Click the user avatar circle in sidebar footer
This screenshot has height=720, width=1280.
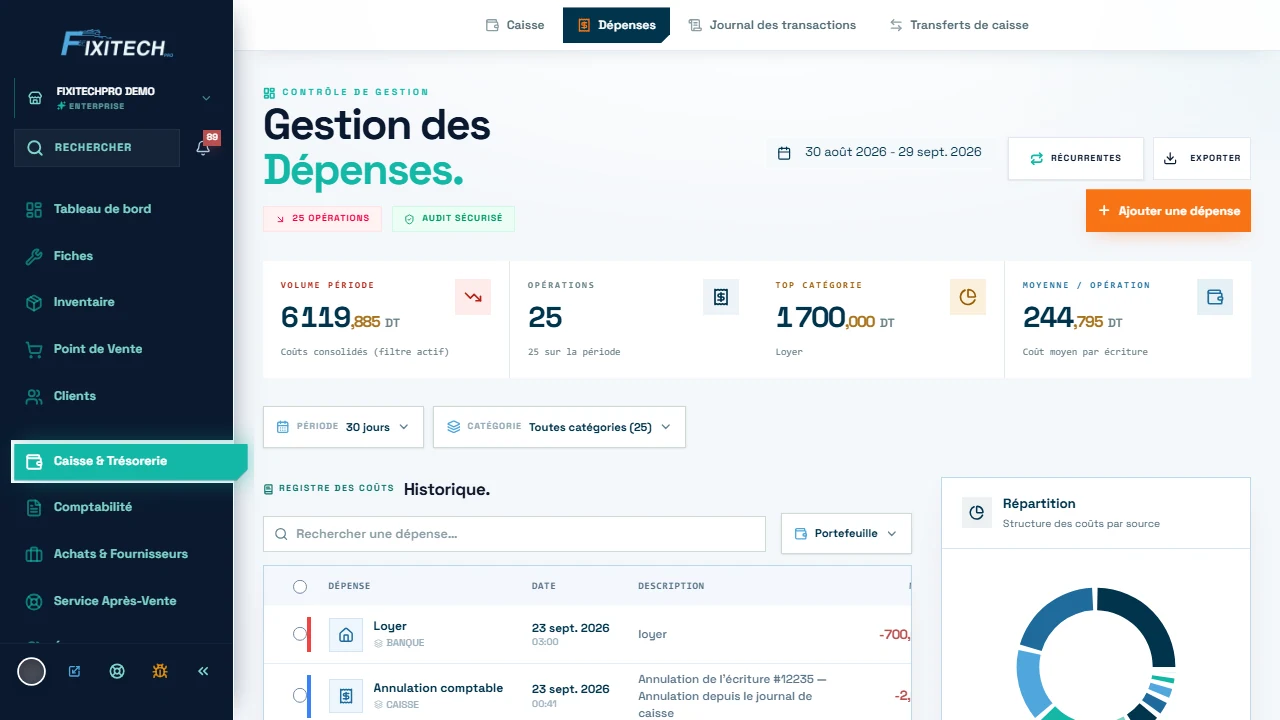(32, 671)
